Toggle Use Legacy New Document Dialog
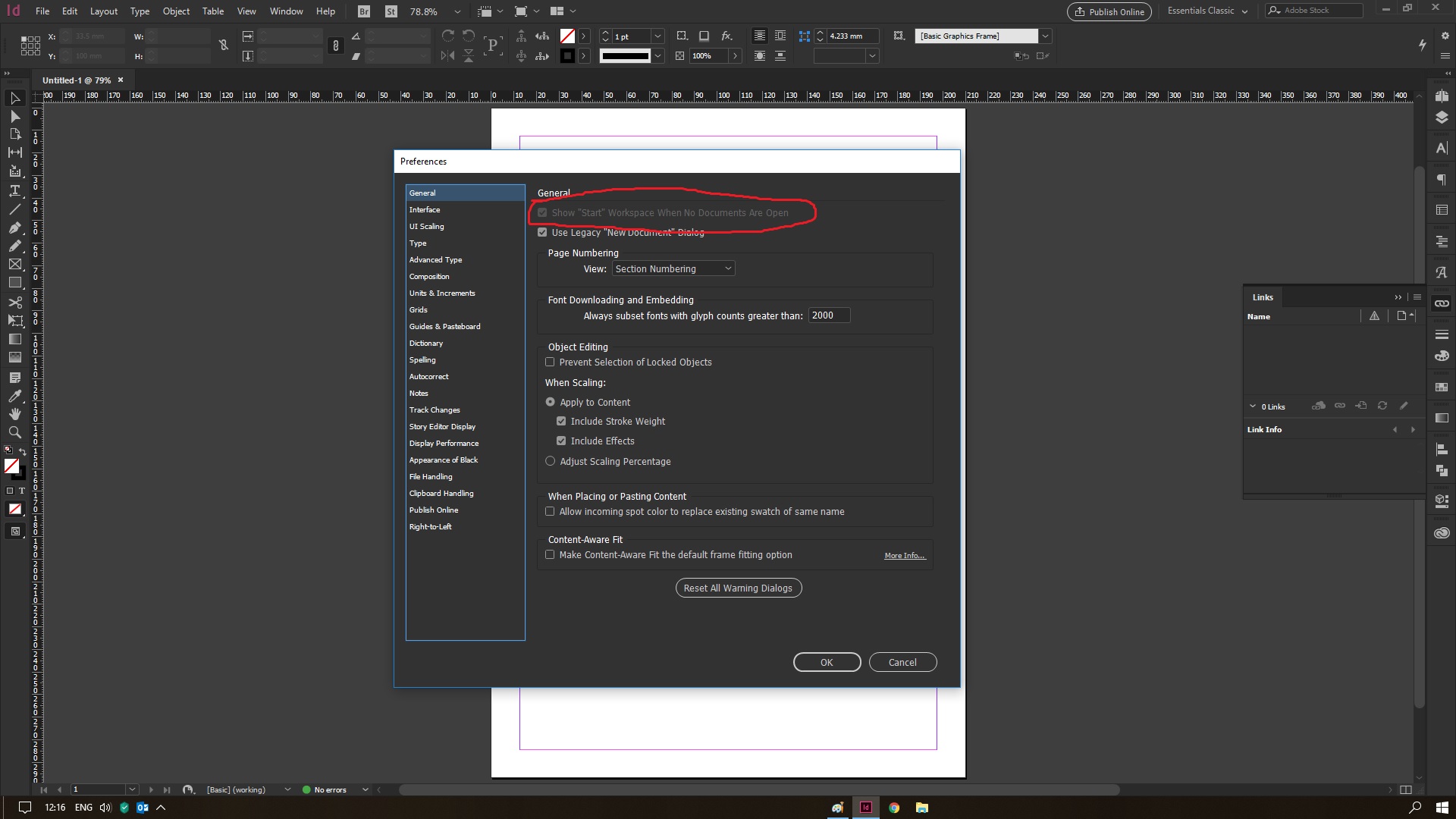Screen dimensions: 1456x819 tap(542, 233)
